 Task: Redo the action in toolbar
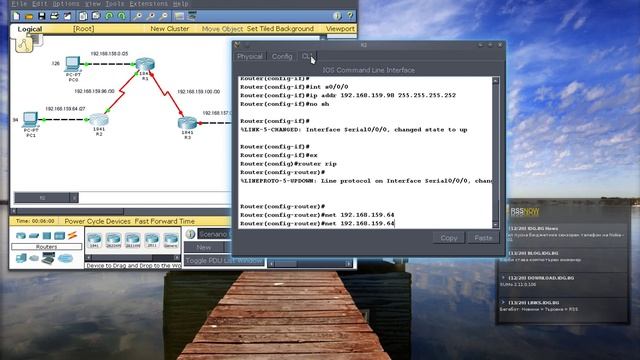(x=122, y=16)
